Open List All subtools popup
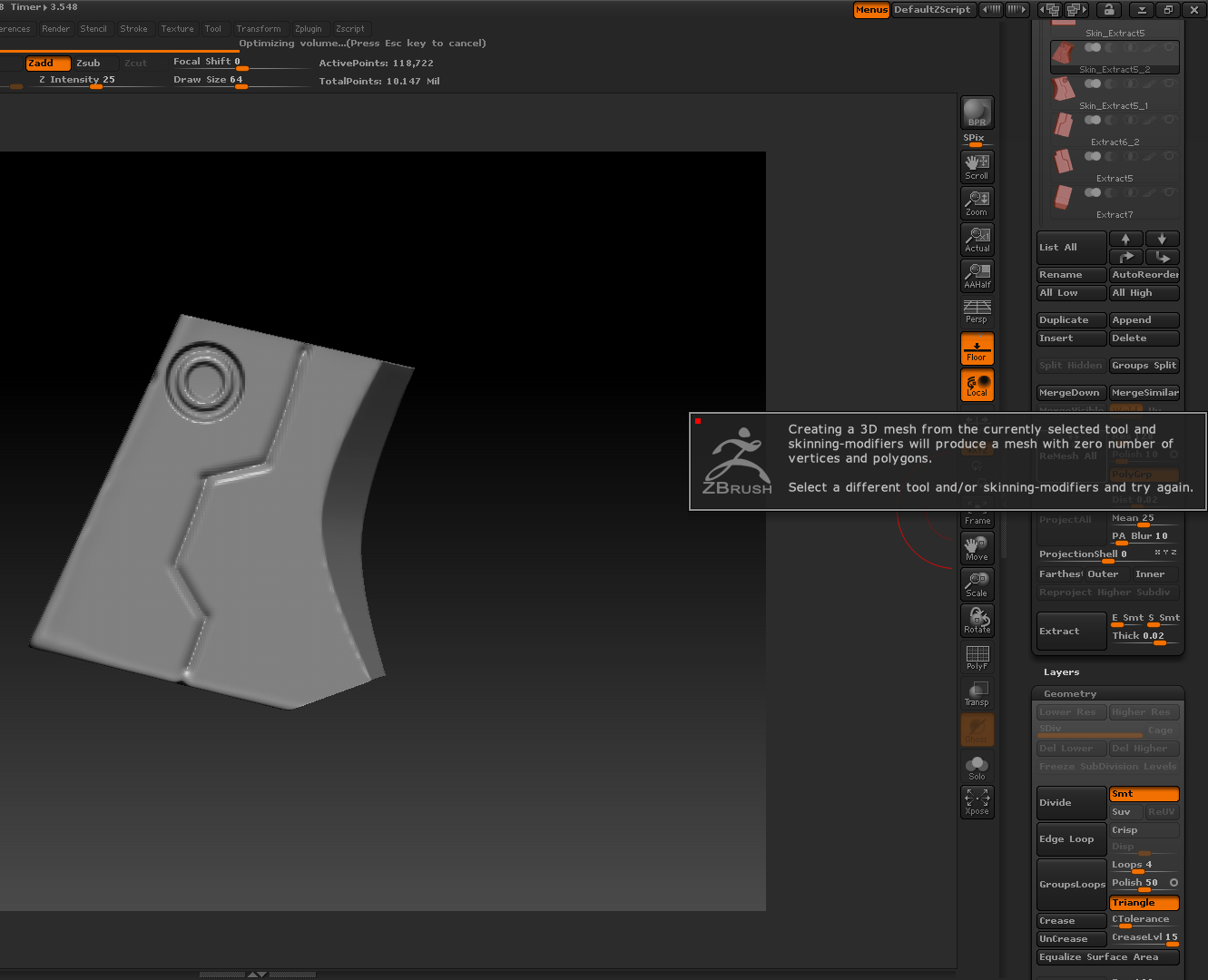Image resolution: width=1208 pixels, height=980 pixels. pos(1071,248)
